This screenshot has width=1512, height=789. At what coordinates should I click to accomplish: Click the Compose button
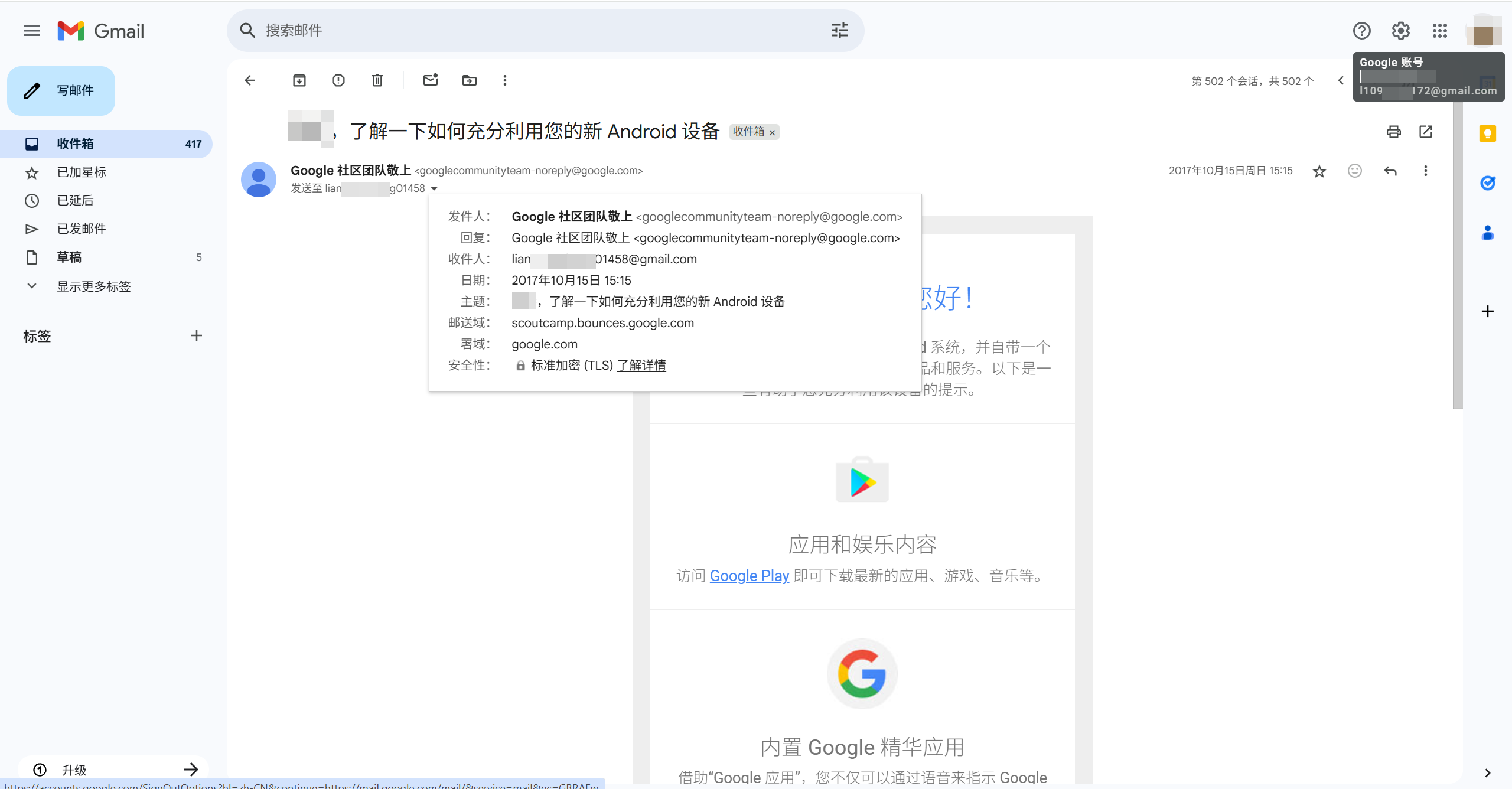(61, 91)
